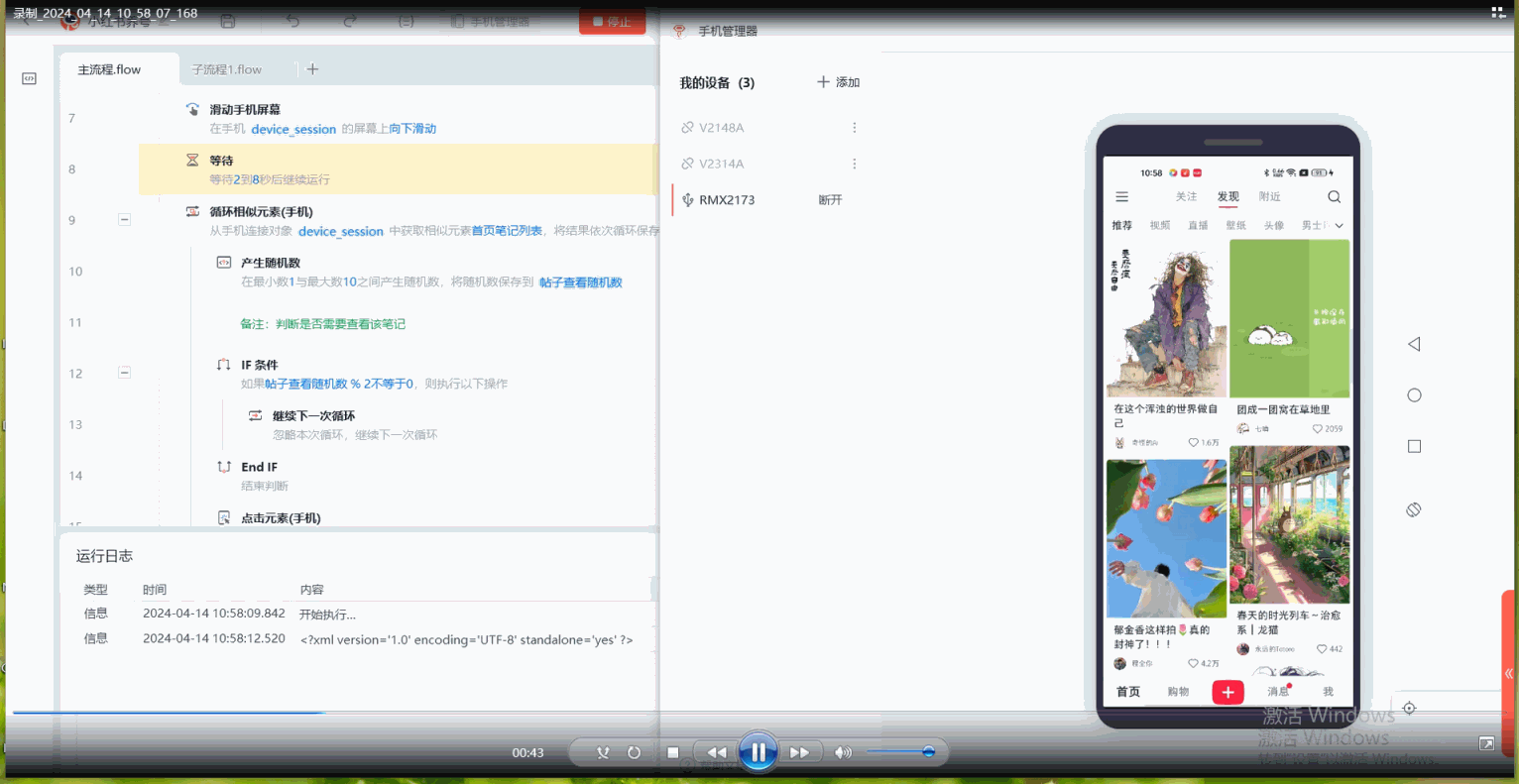The image size is (1519, 784).
Task: Click the 首页笔记列表 element link
Action: (x=507, y=231)
